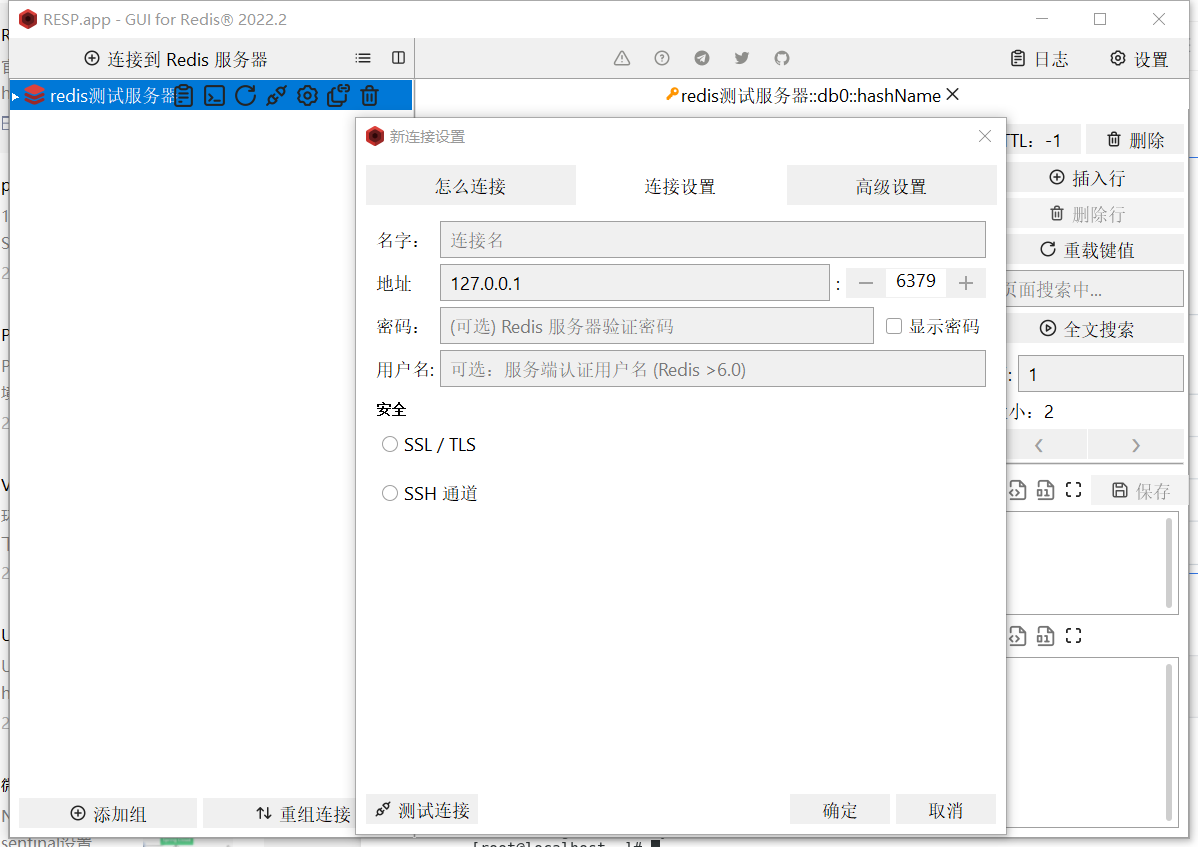Expand the redis测试服务器 tree node arrow
Screen dimensions: 1198x847
click(x=15, y=96)
